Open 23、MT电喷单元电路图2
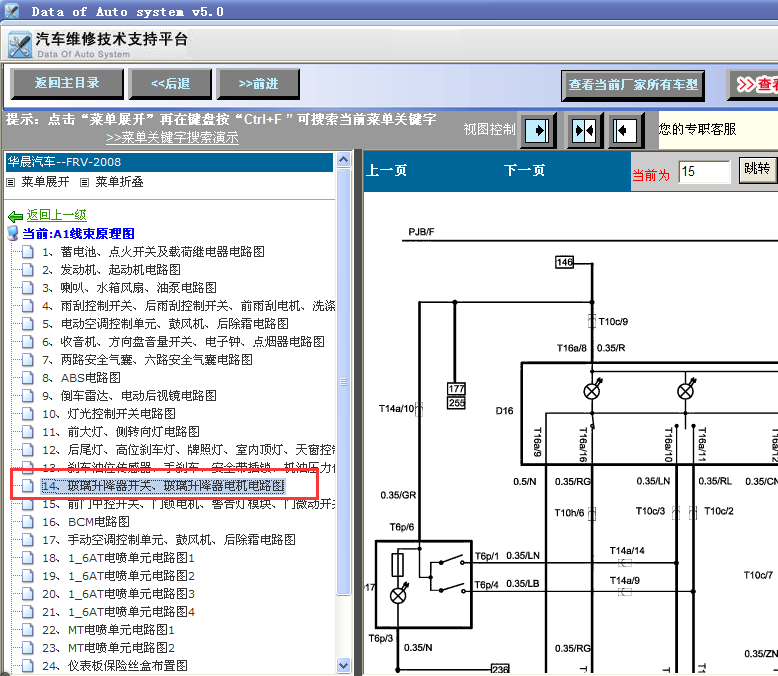The height and width of the screenshot is (676, 778). pyautogui.click(x=108, y=648)
